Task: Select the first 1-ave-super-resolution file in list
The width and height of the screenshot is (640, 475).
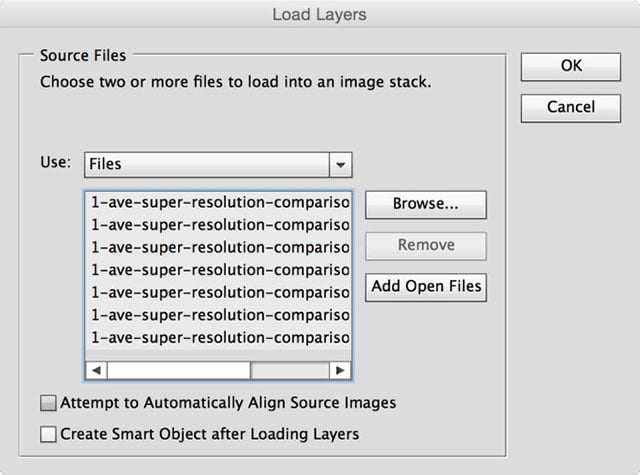Action: click(x=218, y=202)
